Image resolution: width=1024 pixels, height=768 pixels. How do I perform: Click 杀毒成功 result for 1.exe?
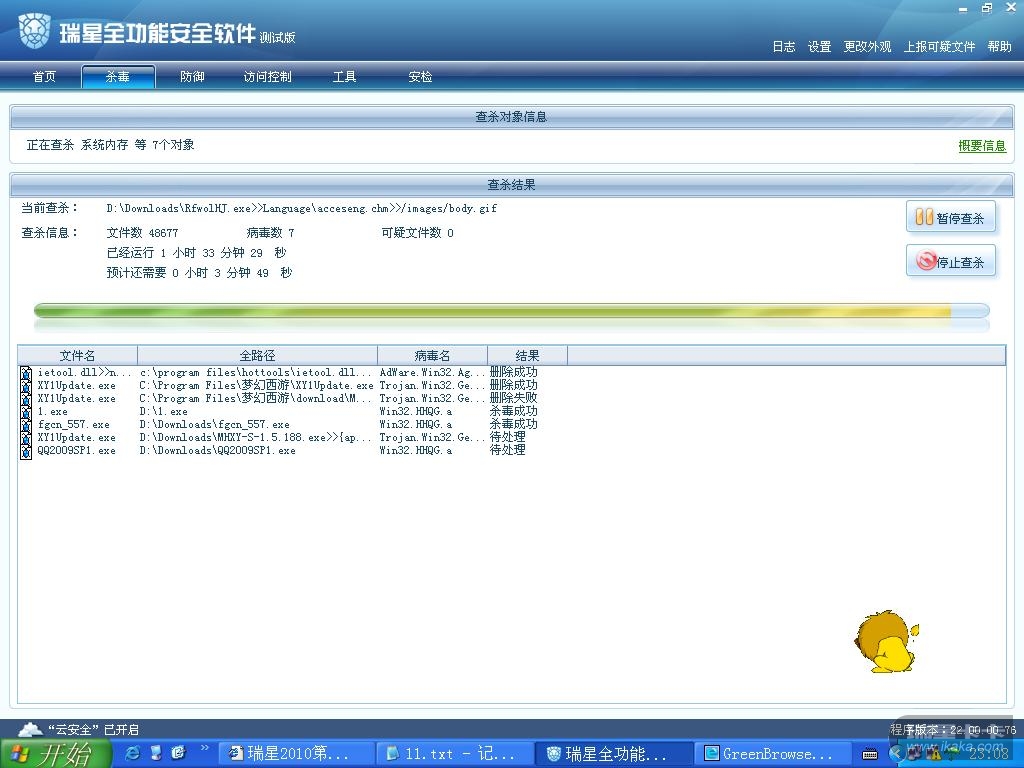tap(513, 411)
